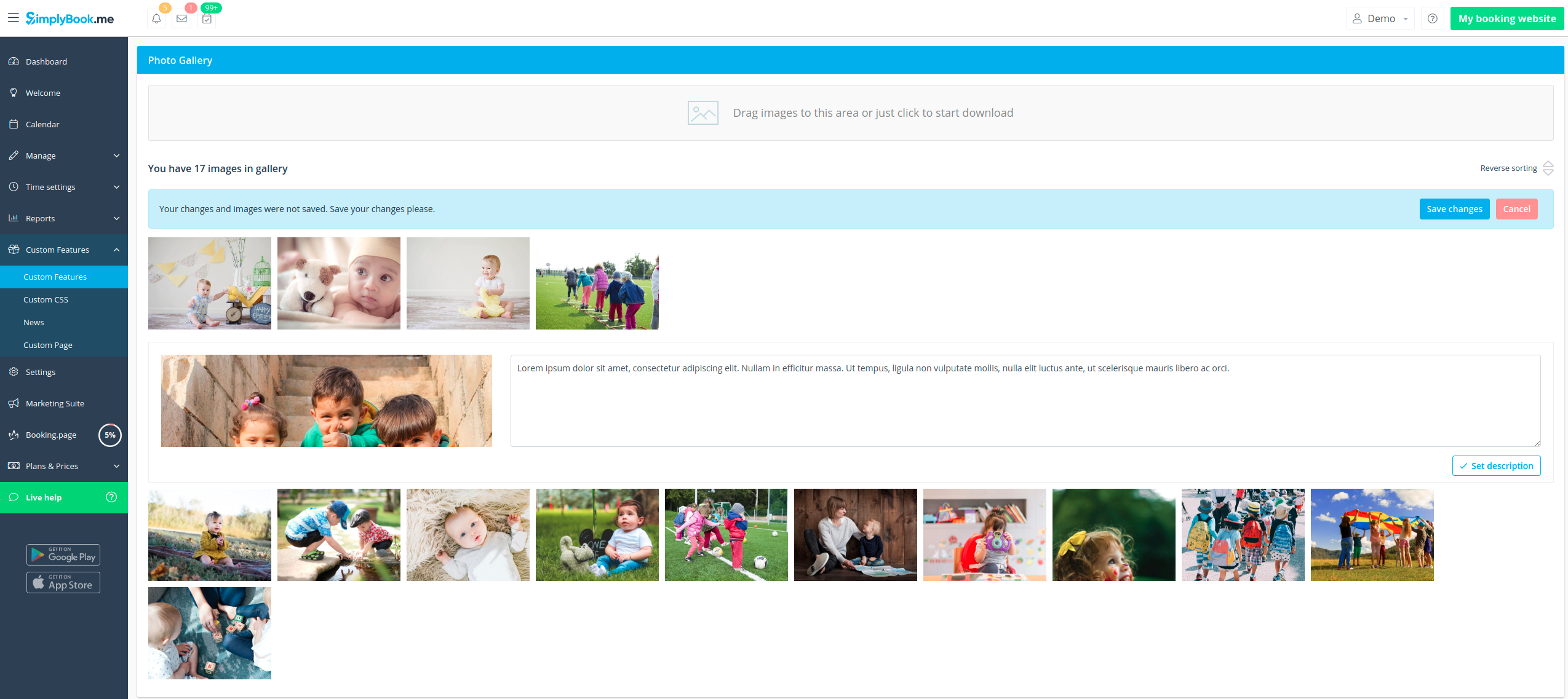This screenshot has height=699, width=1568.
Task: Click the help question mark icon in header
Action: pyautogui.click(x=1432, y=18)
